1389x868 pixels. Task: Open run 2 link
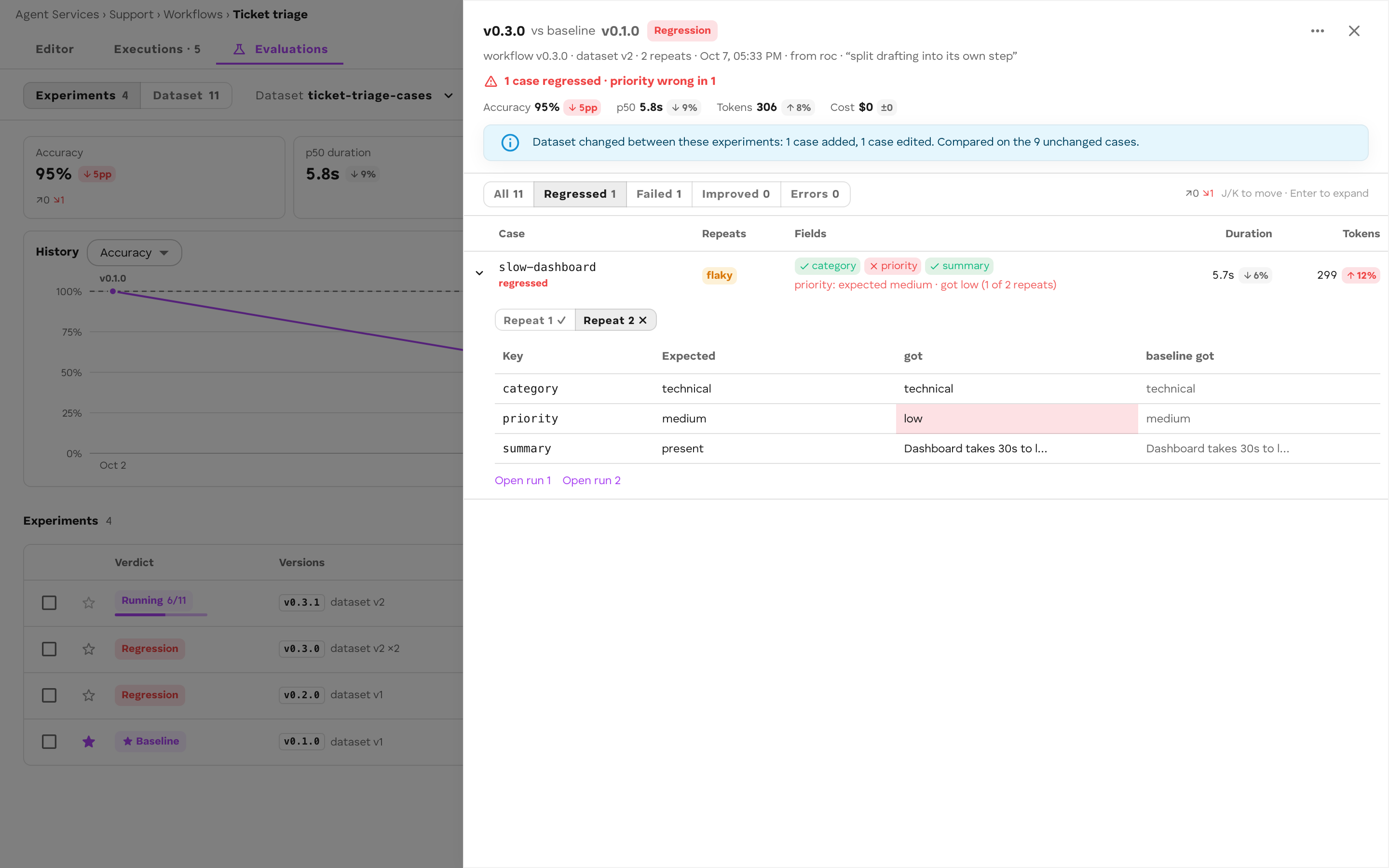click(x=591, y=480)
